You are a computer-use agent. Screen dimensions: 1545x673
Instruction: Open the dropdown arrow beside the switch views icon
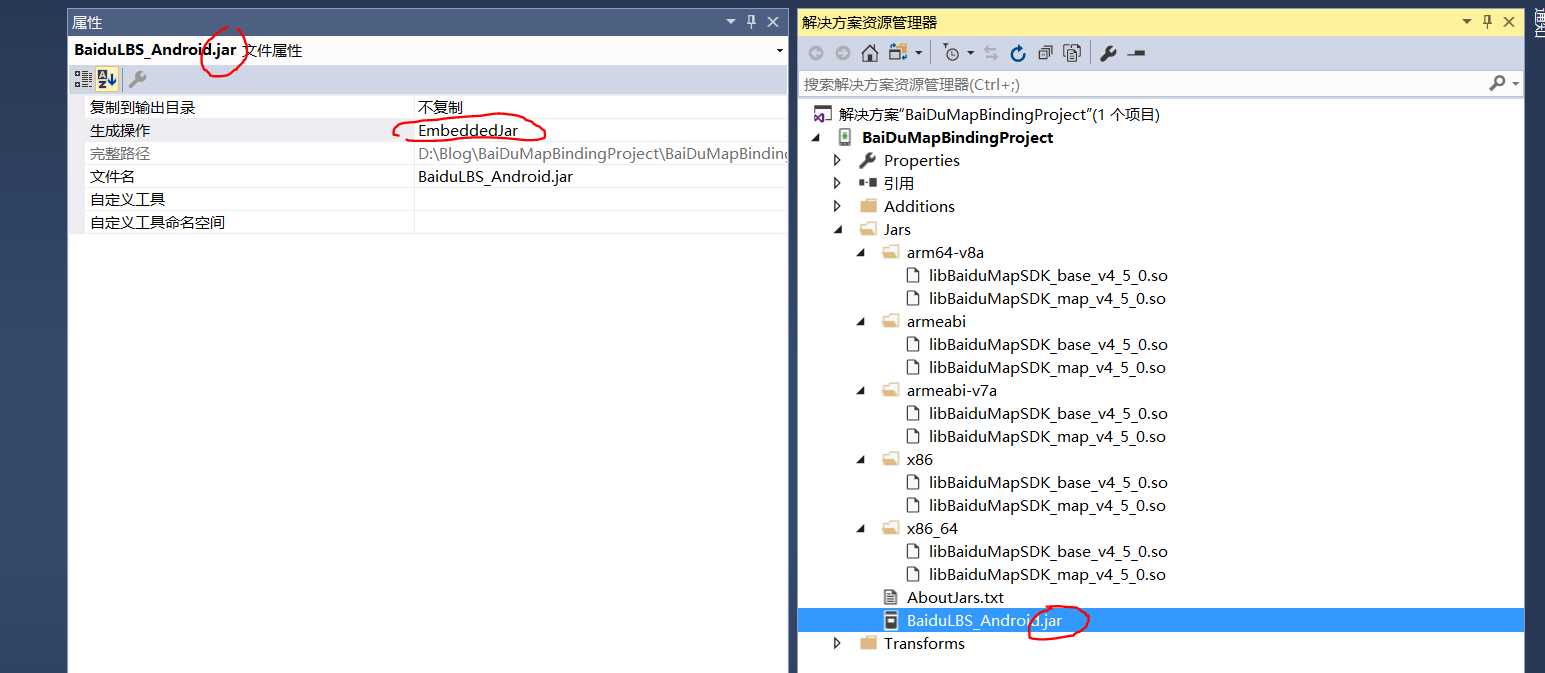click(918, 53)
